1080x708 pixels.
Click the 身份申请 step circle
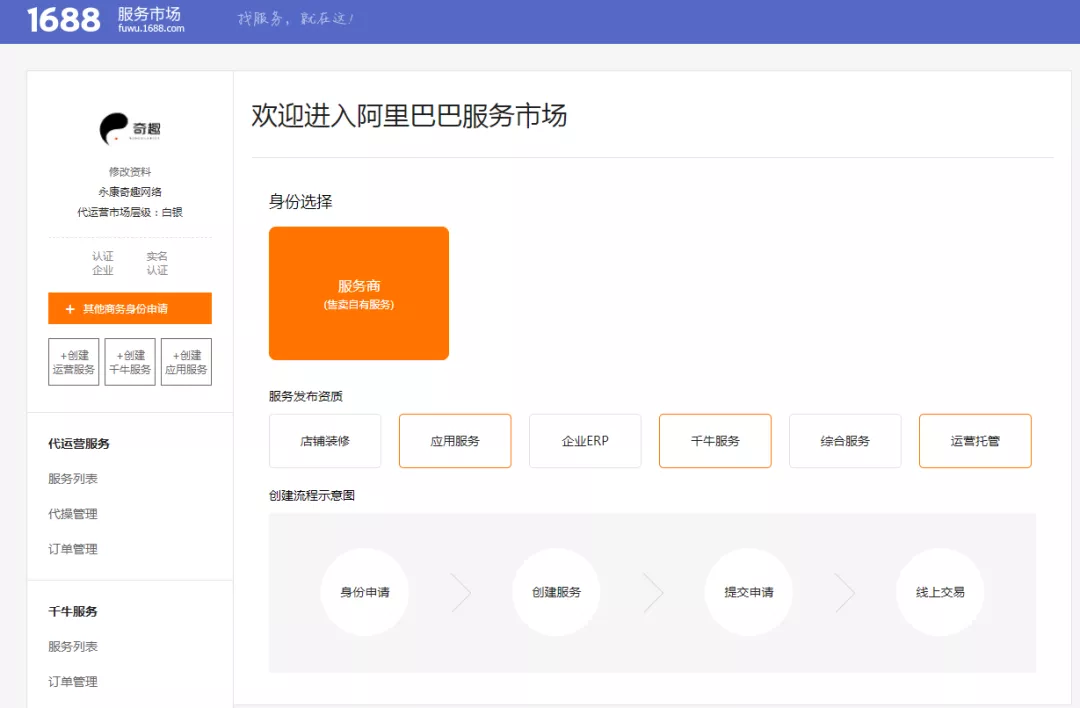click(365, 592)
